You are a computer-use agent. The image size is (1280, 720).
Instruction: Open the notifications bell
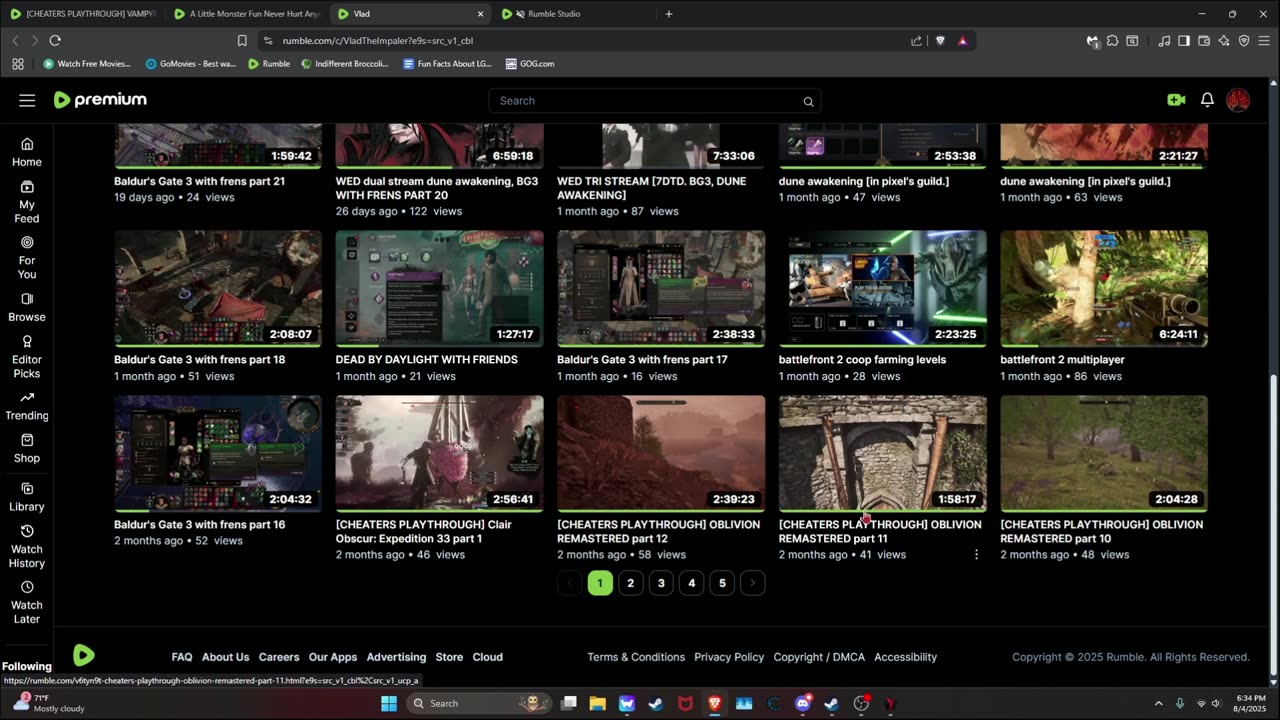(1207, 100)
